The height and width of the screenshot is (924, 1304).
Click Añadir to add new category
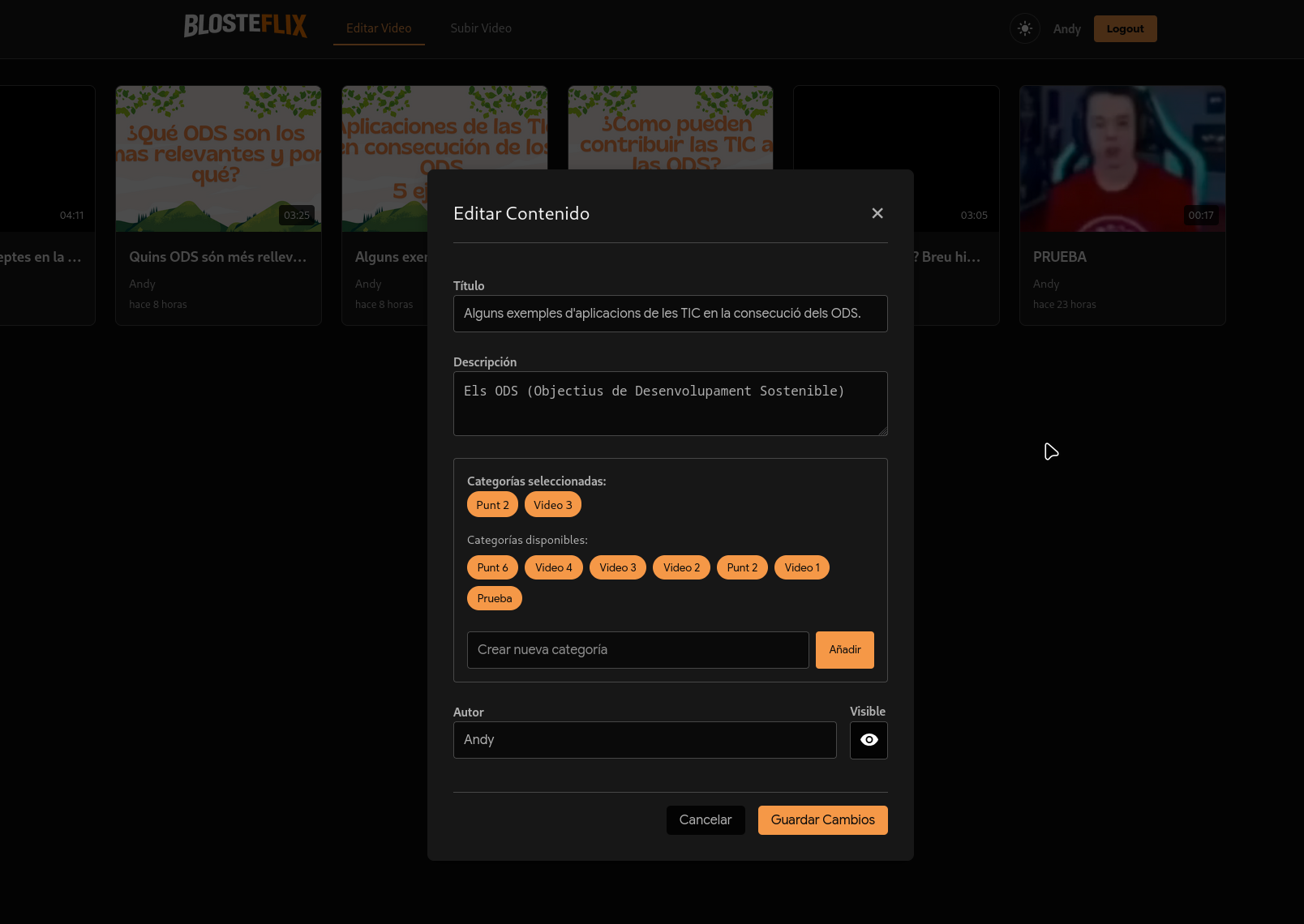point(844,650)
